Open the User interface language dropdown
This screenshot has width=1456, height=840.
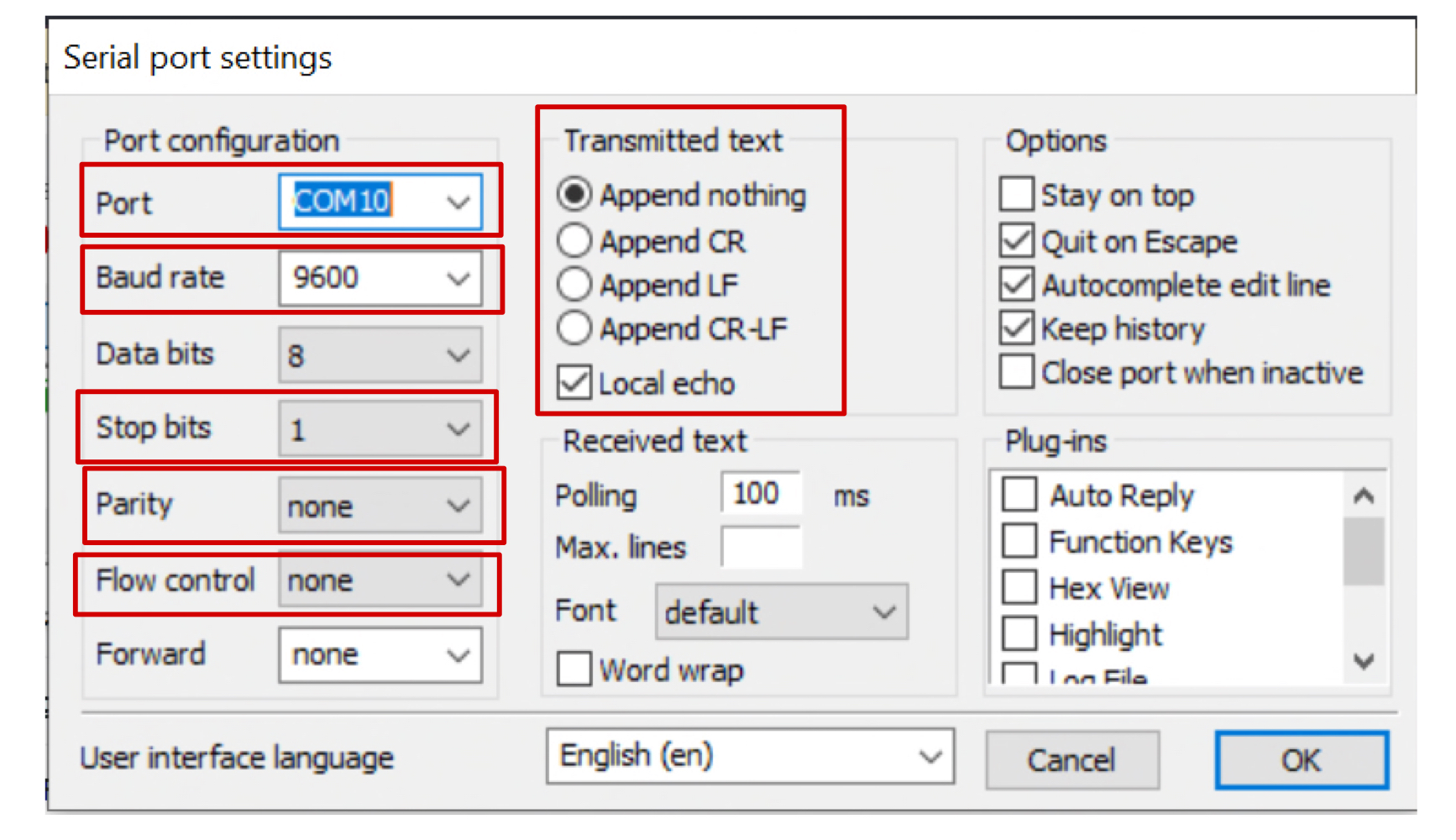[930, 756]
